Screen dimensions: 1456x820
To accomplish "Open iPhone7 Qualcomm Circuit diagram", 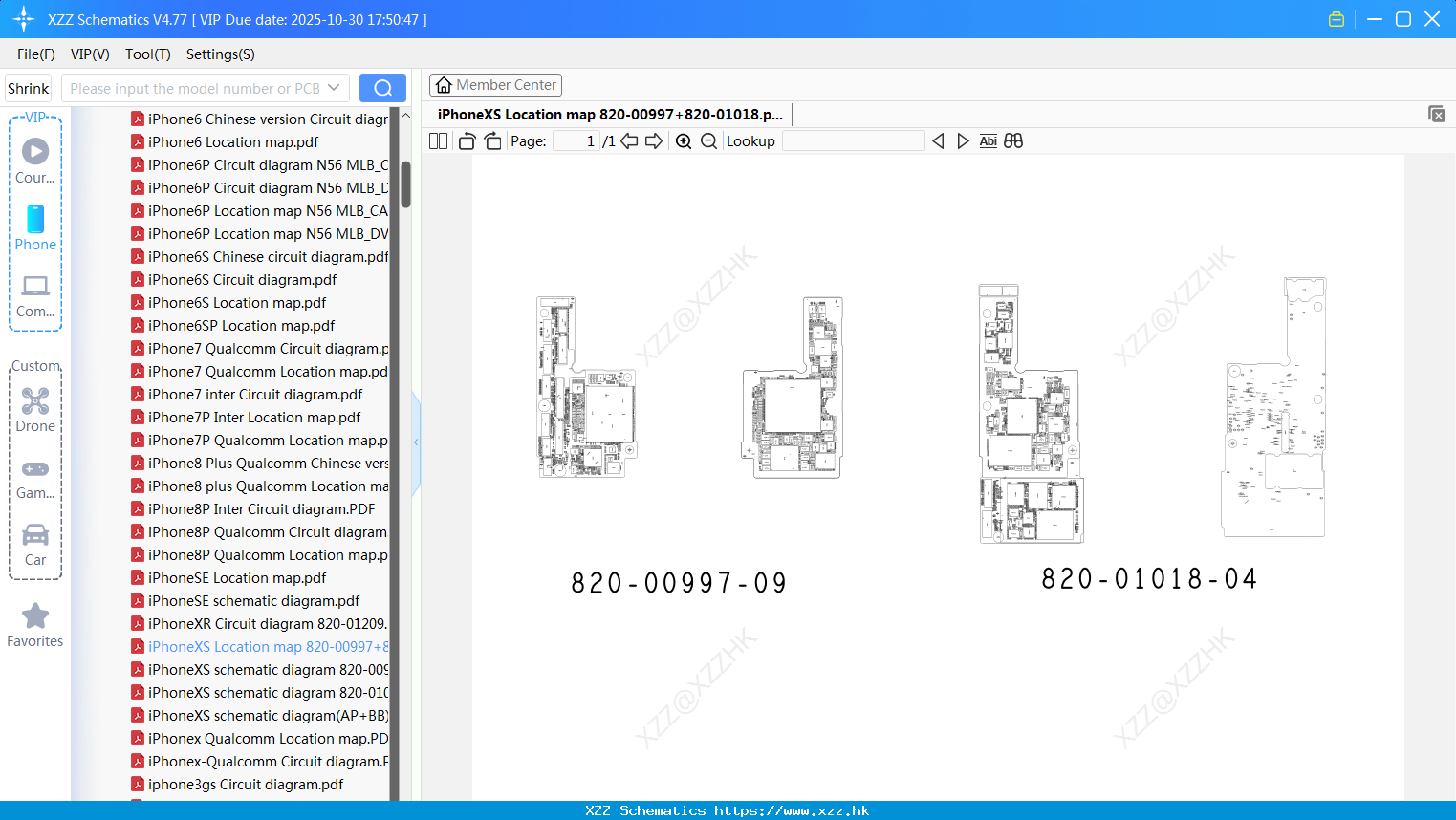I will coord(259,349).
